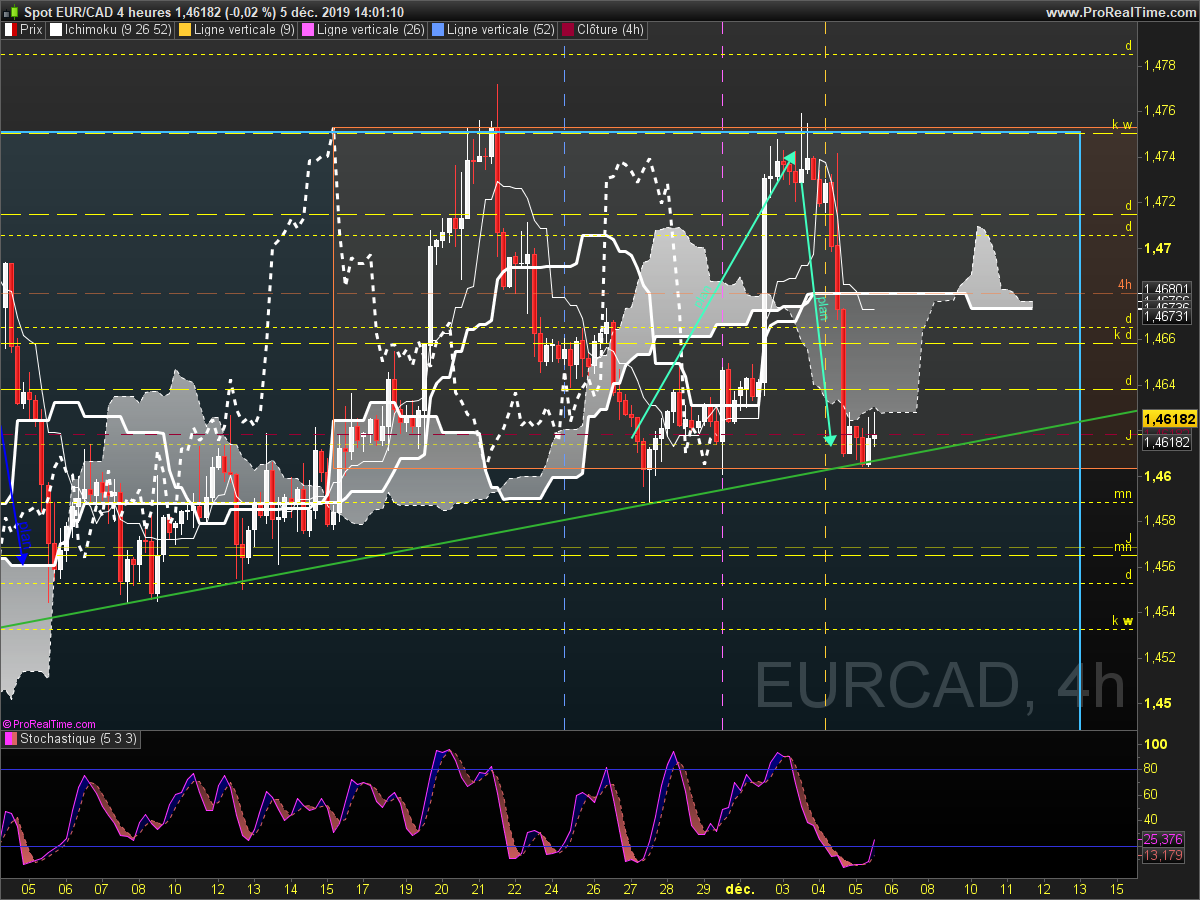
Task: Click the 21 date label on the time axis
Action: point(478,888)
